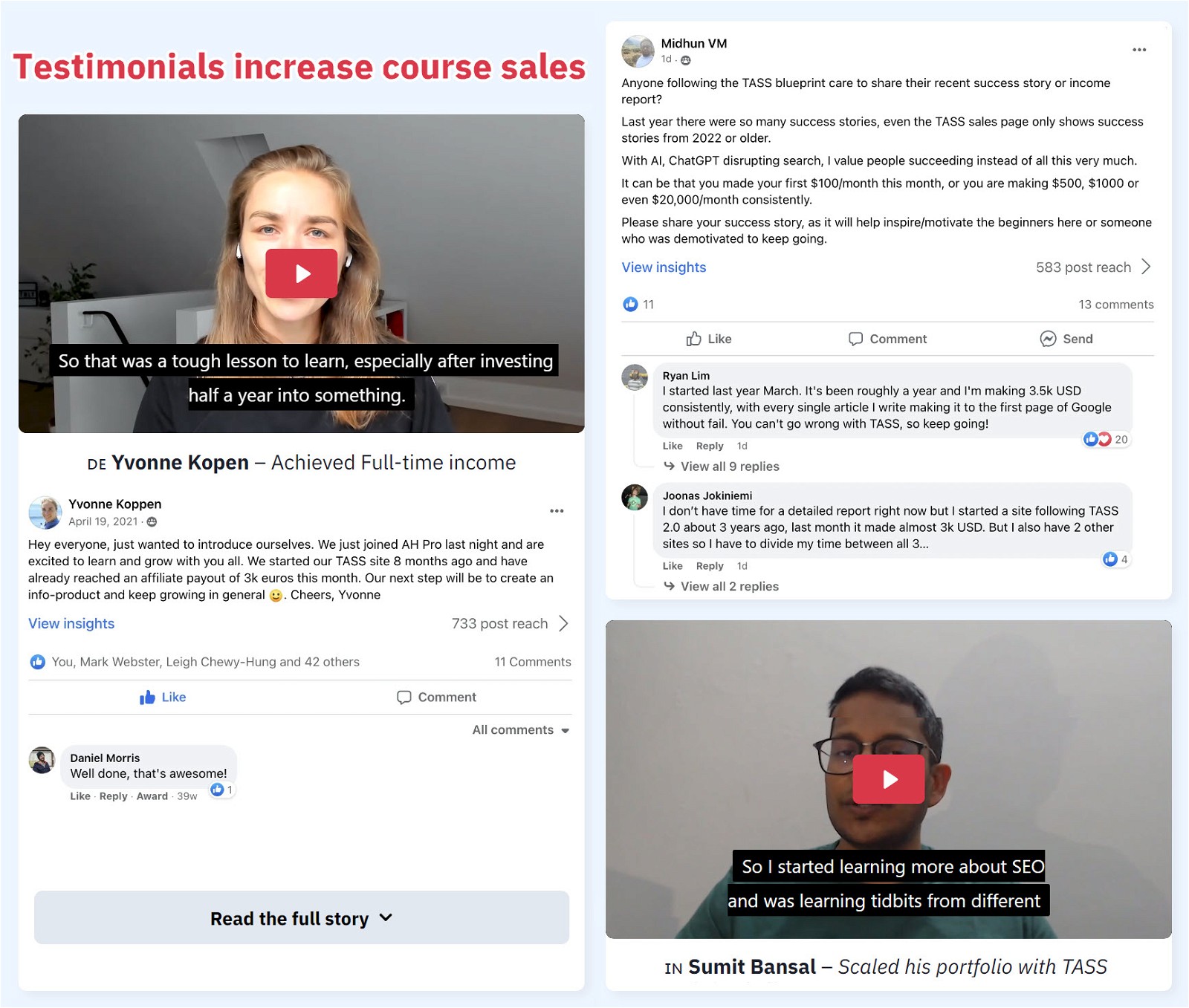Viewport: 1189px width, 1008px height.
Task: Click Daniel Morris's profile picture
Action: (42, 760)
